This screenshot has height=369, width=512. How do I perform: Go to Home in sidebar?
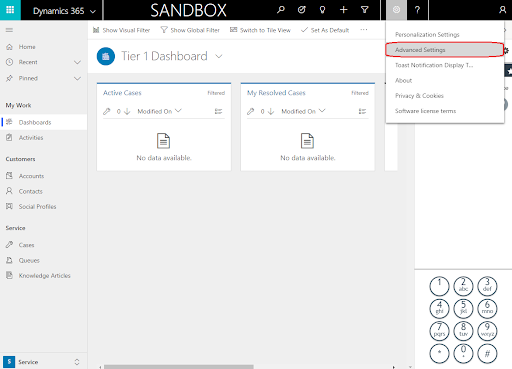(x=43, y=47)
